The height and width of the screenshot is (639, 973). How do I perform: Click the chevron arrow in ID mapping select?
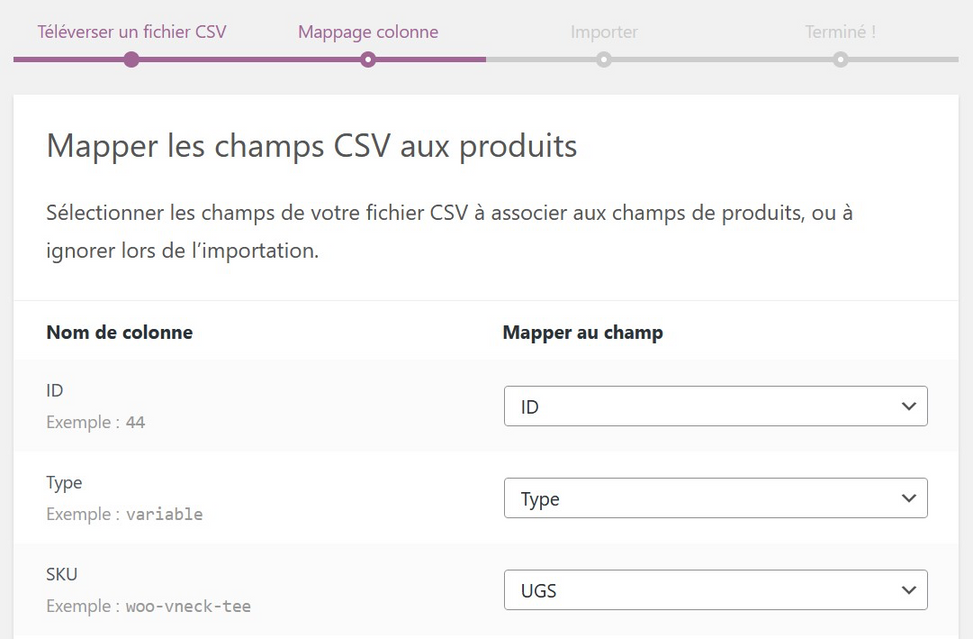(x=908, y=407)
